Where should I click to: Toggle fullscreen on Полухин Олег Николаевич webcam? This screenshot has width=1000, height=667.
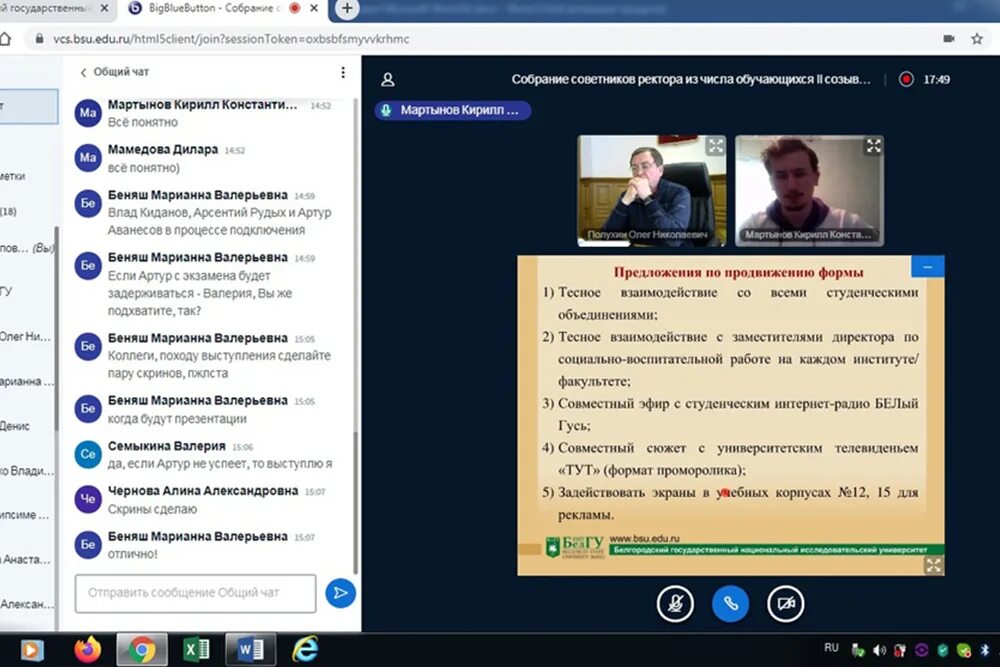pyautogui.click(x=716, y=145)
